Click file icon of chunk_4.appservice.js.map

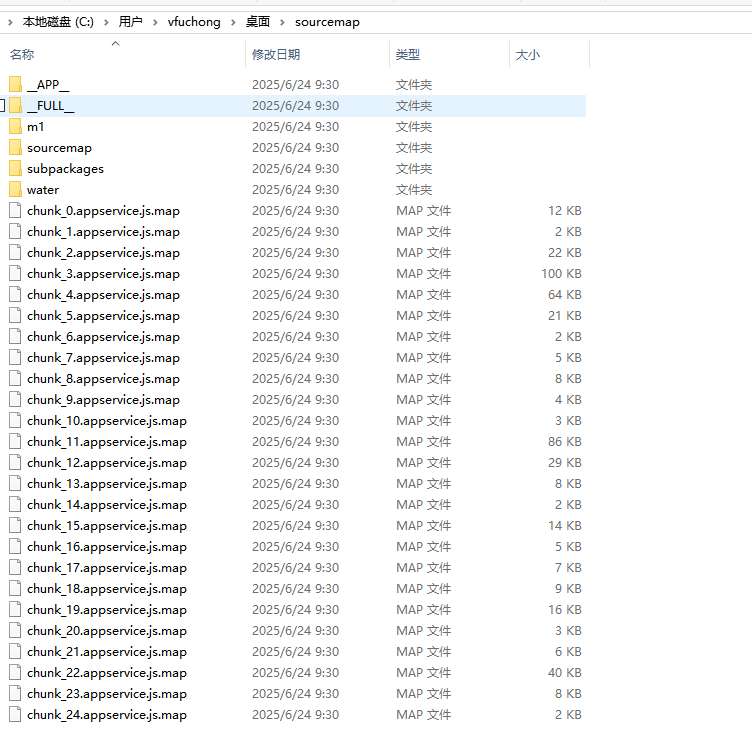coord(15,295)
